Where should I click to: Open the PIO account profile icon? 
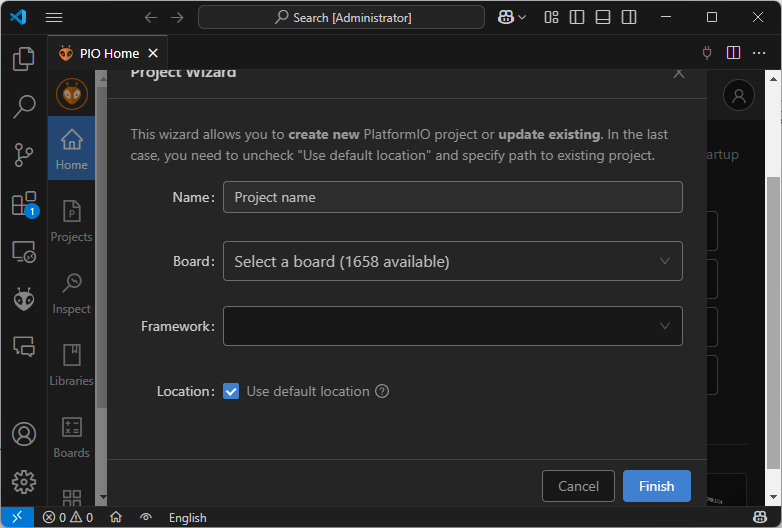coord(739,95)
